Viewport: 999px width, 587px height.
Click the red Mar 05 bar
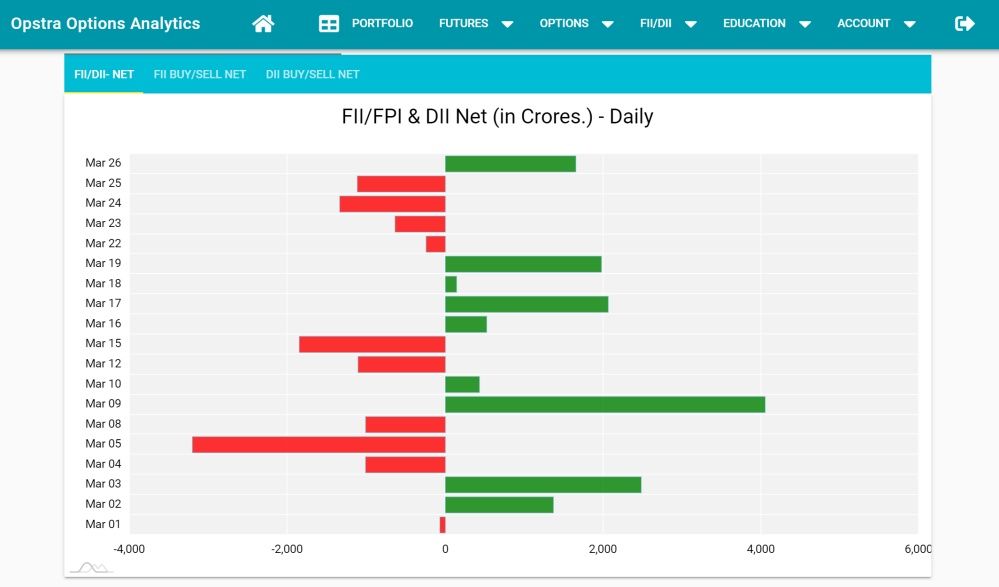[318, 444]
